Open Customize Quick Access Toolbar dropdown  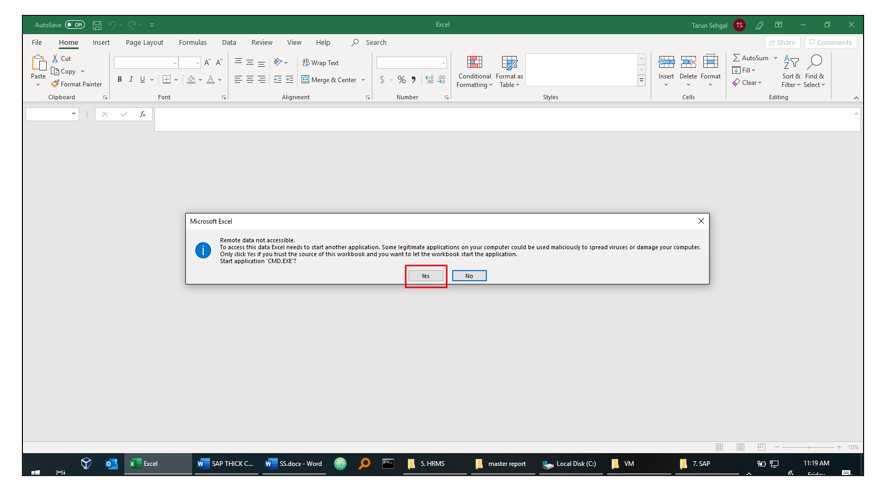(x=152, y=25)
